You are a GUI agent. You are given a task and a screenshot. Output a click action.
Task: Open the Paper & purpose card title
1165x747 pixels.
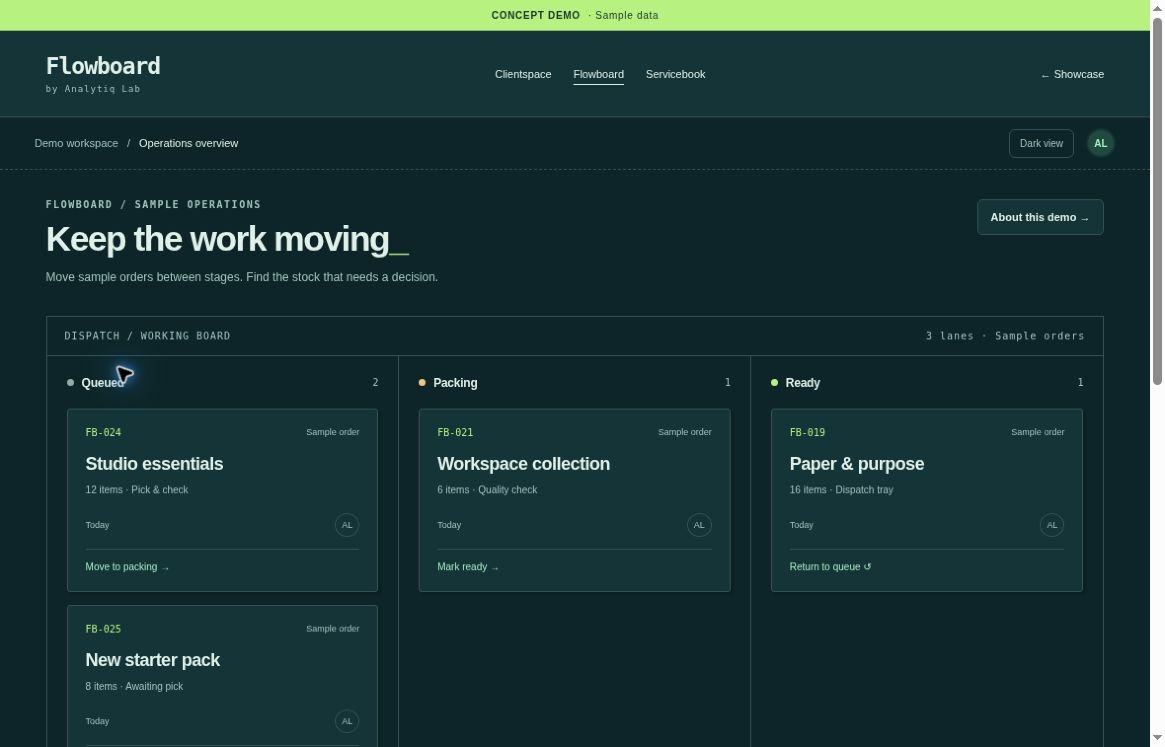857,464
